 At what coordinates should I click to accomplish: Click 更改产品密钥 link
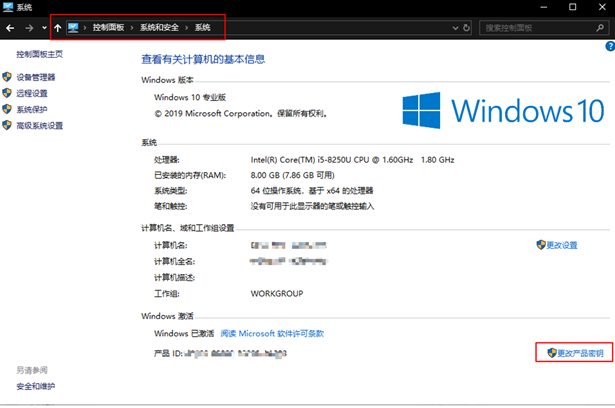580,353
